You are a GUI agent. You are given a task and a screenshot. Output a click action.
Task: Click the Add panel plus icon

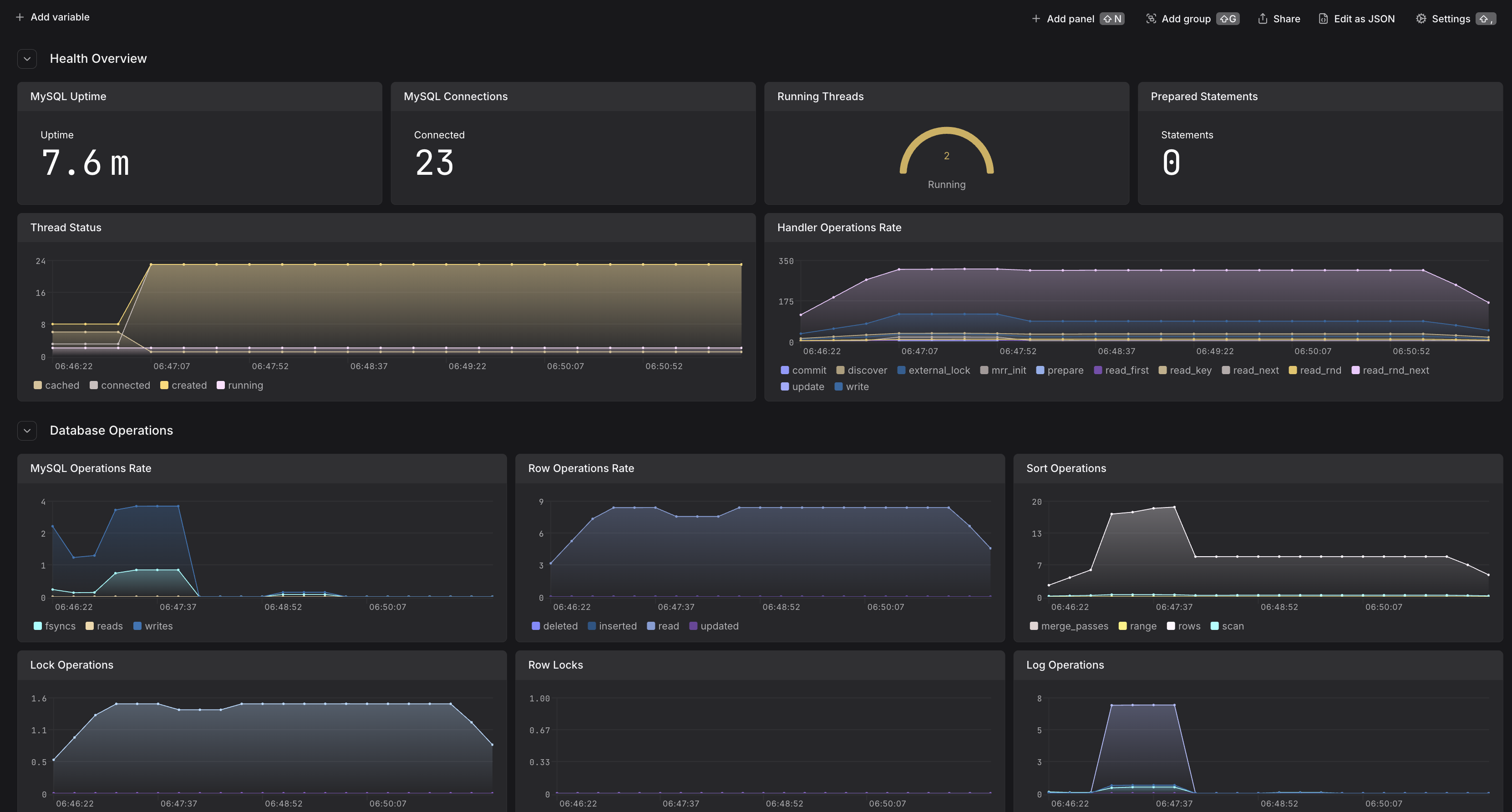[1036, 19]
